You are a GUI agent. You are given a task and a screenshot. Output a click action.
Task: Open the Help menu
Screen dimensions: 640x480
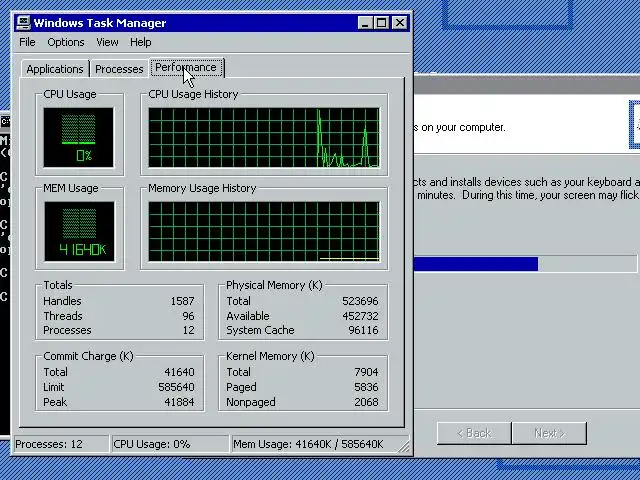point(141,42)
